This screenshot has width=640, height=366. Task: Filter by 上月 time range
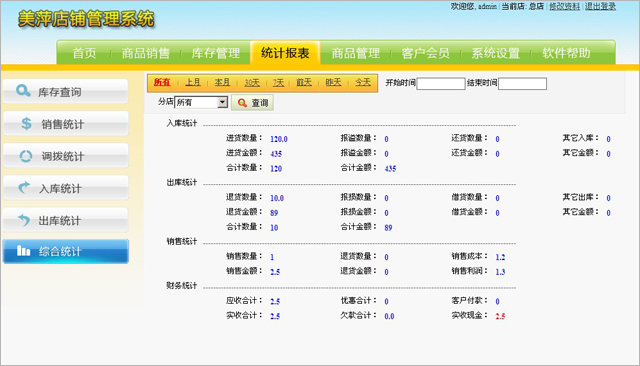193,82
